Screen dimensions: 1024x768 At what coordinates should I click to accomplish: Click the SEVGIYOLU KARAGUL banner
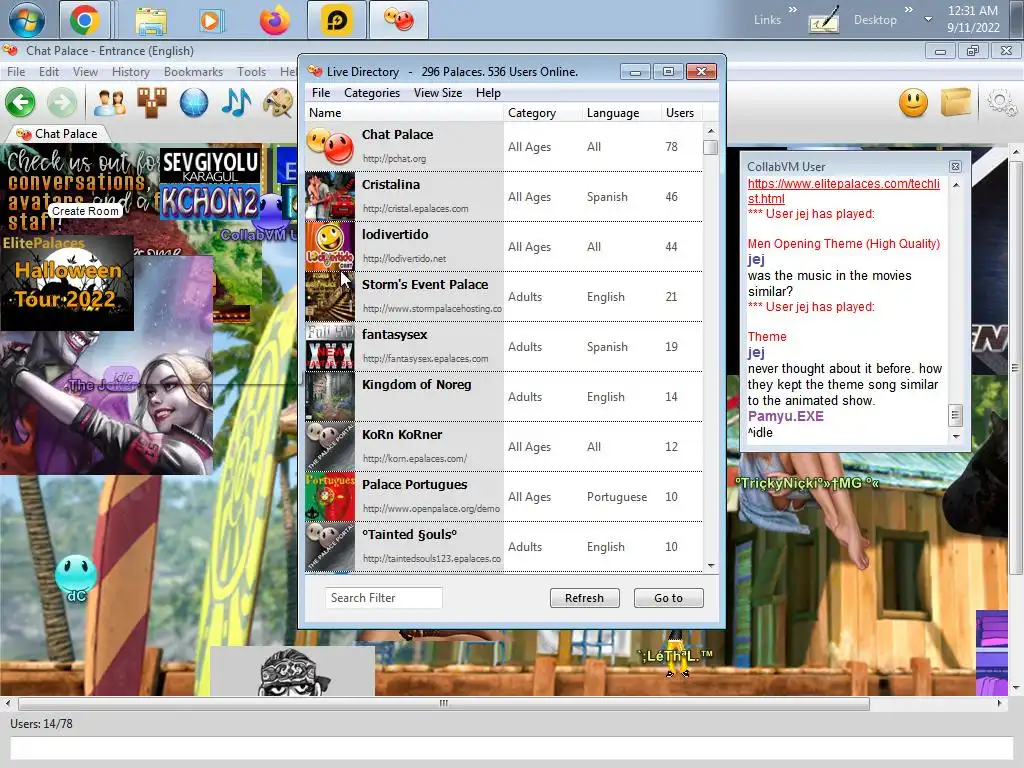tap(210, 167)
